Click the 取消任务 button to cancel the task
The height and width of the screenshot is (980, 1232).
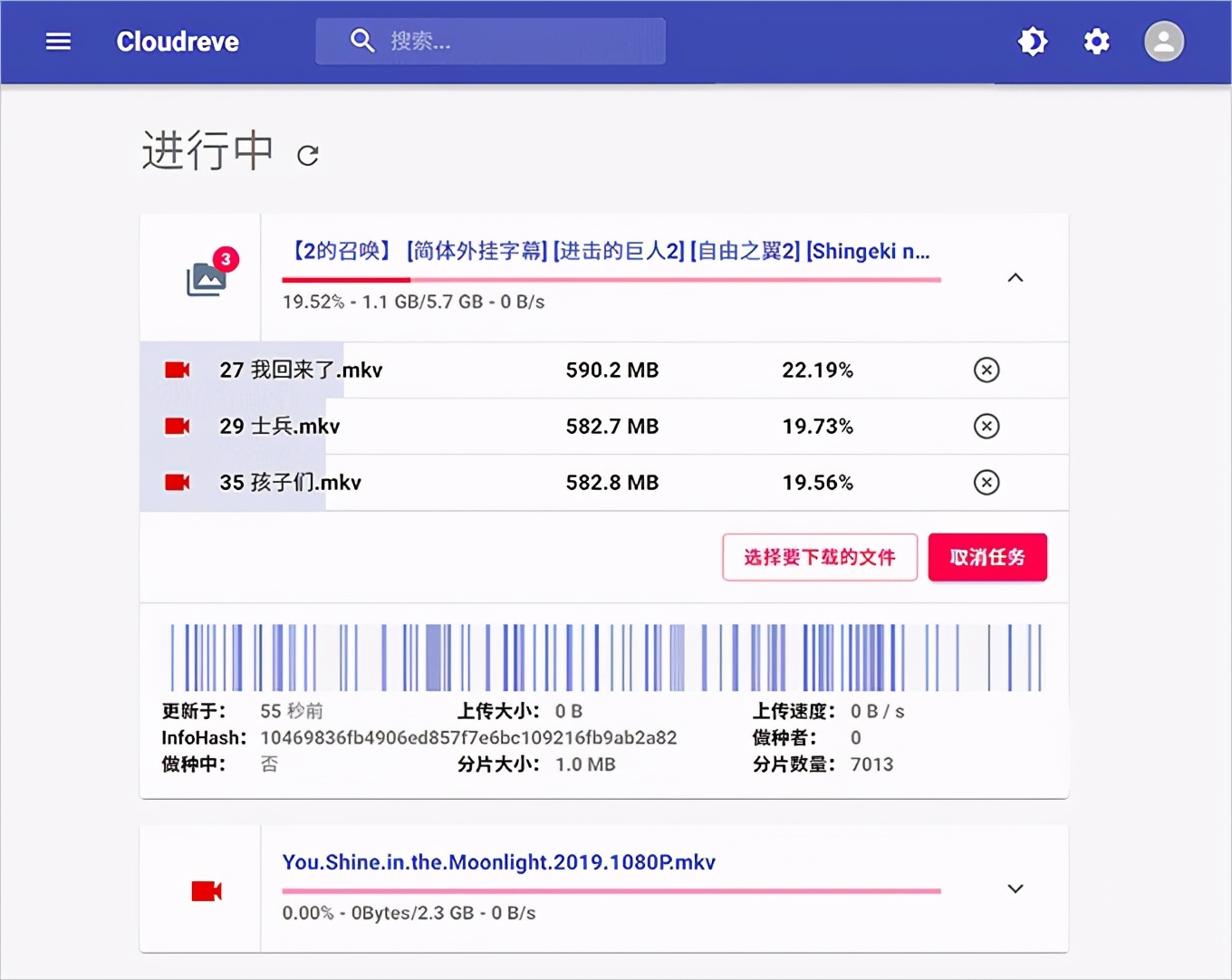pyautogui.click(x=987, y=557)
